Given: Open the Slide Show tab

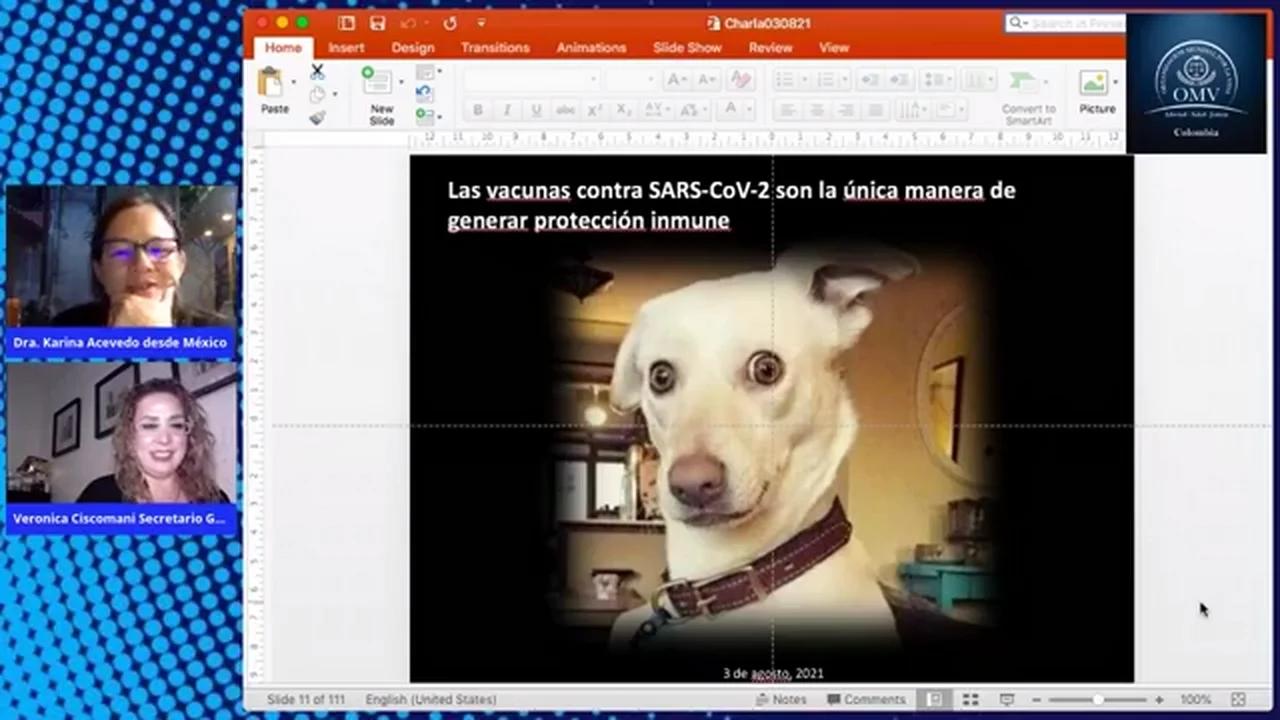Looking at the screenshot, I should (x=687, y=47).
